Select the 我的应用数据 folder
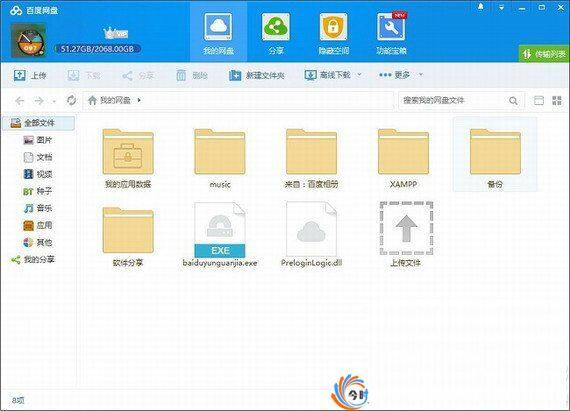Screen dimensions: 570x411 click(128, 158)
